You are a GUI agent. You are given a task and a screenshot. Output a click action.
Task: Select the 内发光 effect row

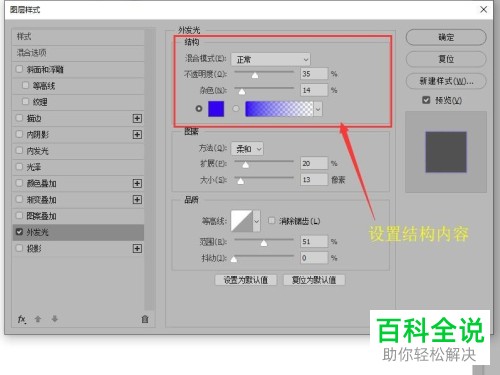click(79, 151)
